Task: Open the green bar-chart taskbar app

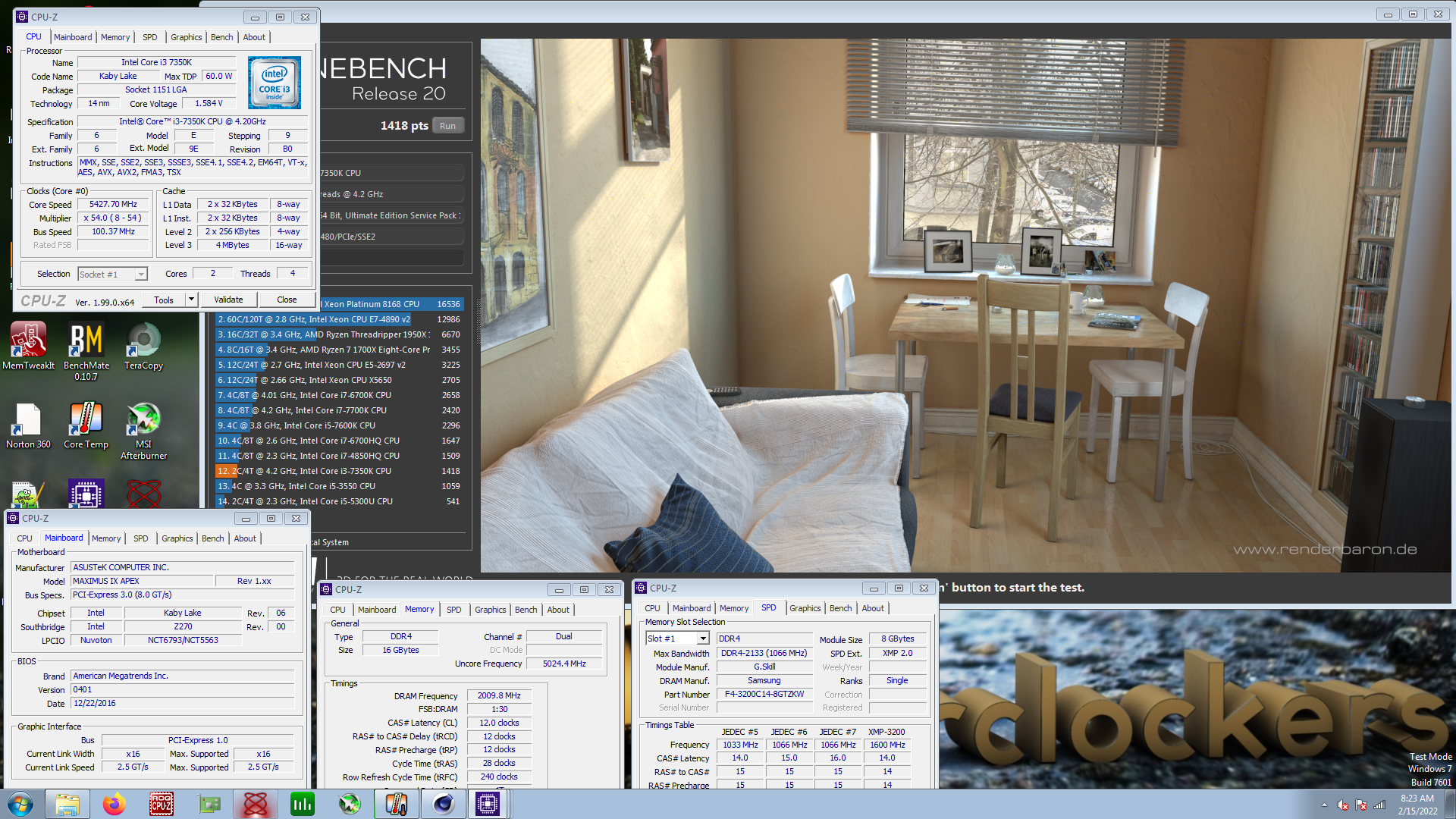Action: point(303,804)
